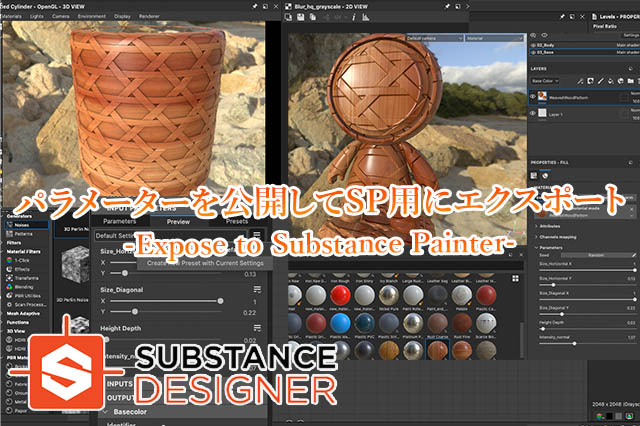Select the Transforms filter category
This screenshot has height=426, width=640.
(x=22, y=278)
